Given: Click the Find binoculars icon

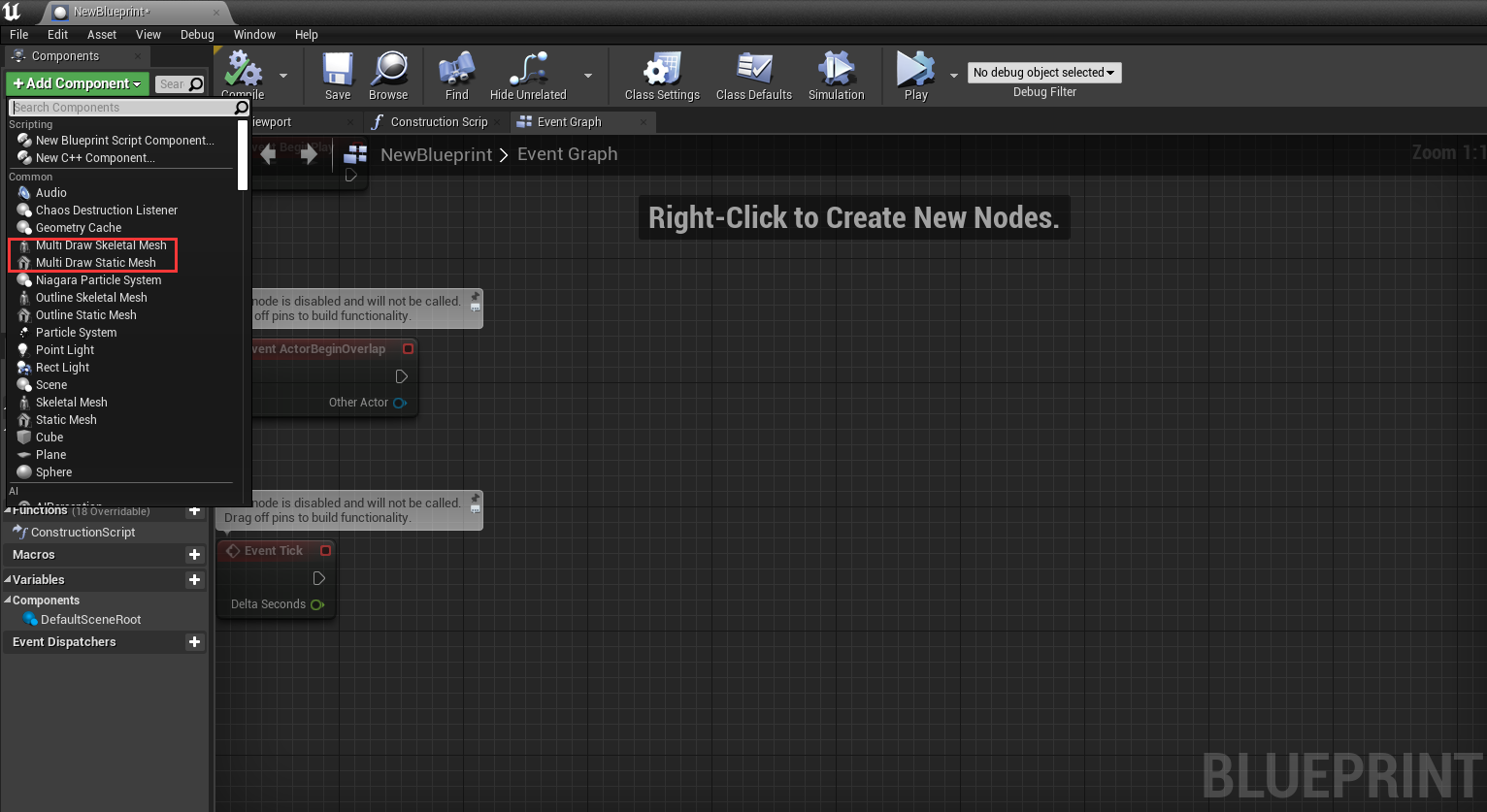Looking at the screenshot, I should [x=457, y=70].
